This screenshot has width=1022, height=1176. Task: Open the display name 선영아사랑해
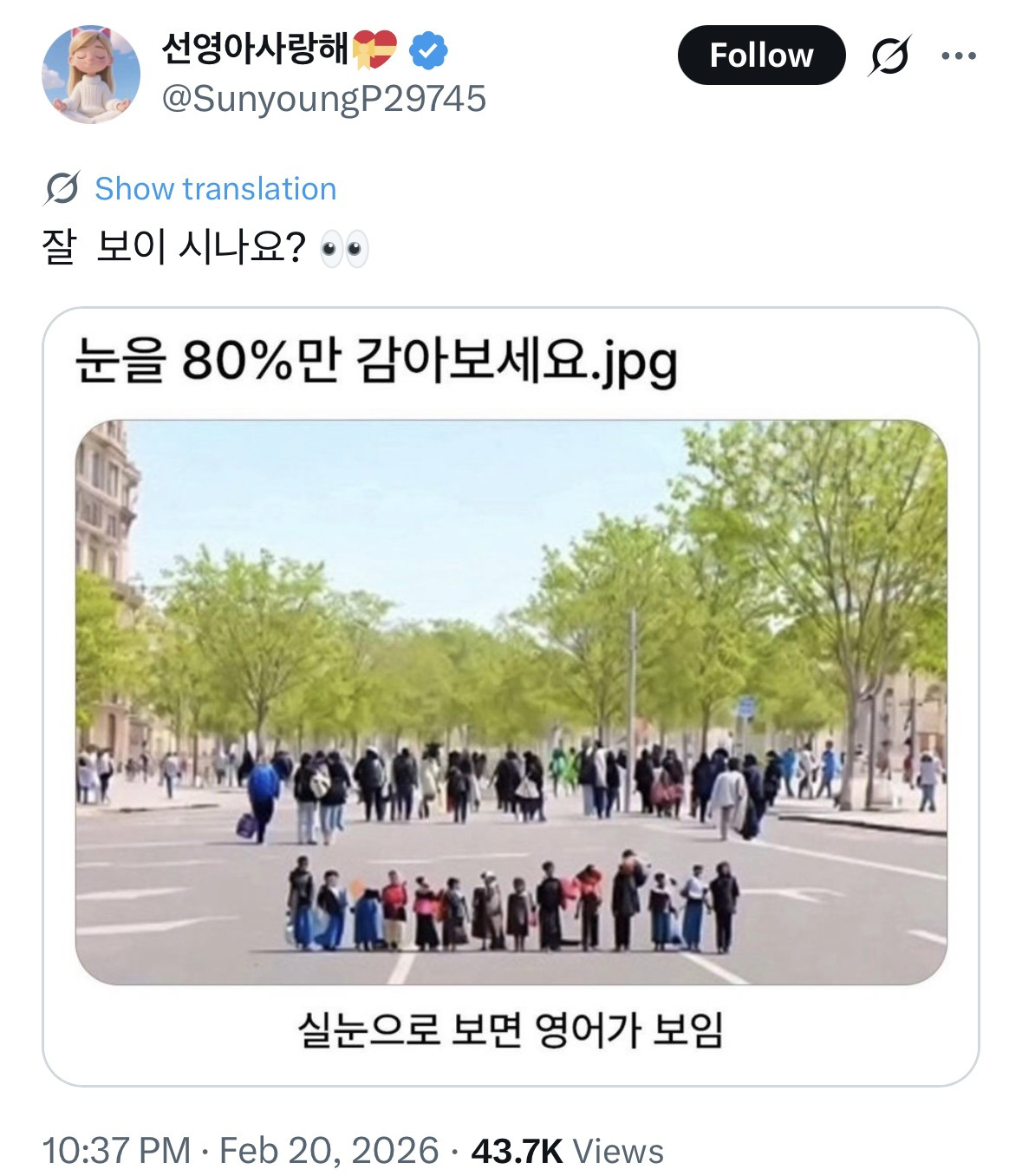[x=256, y=49]
